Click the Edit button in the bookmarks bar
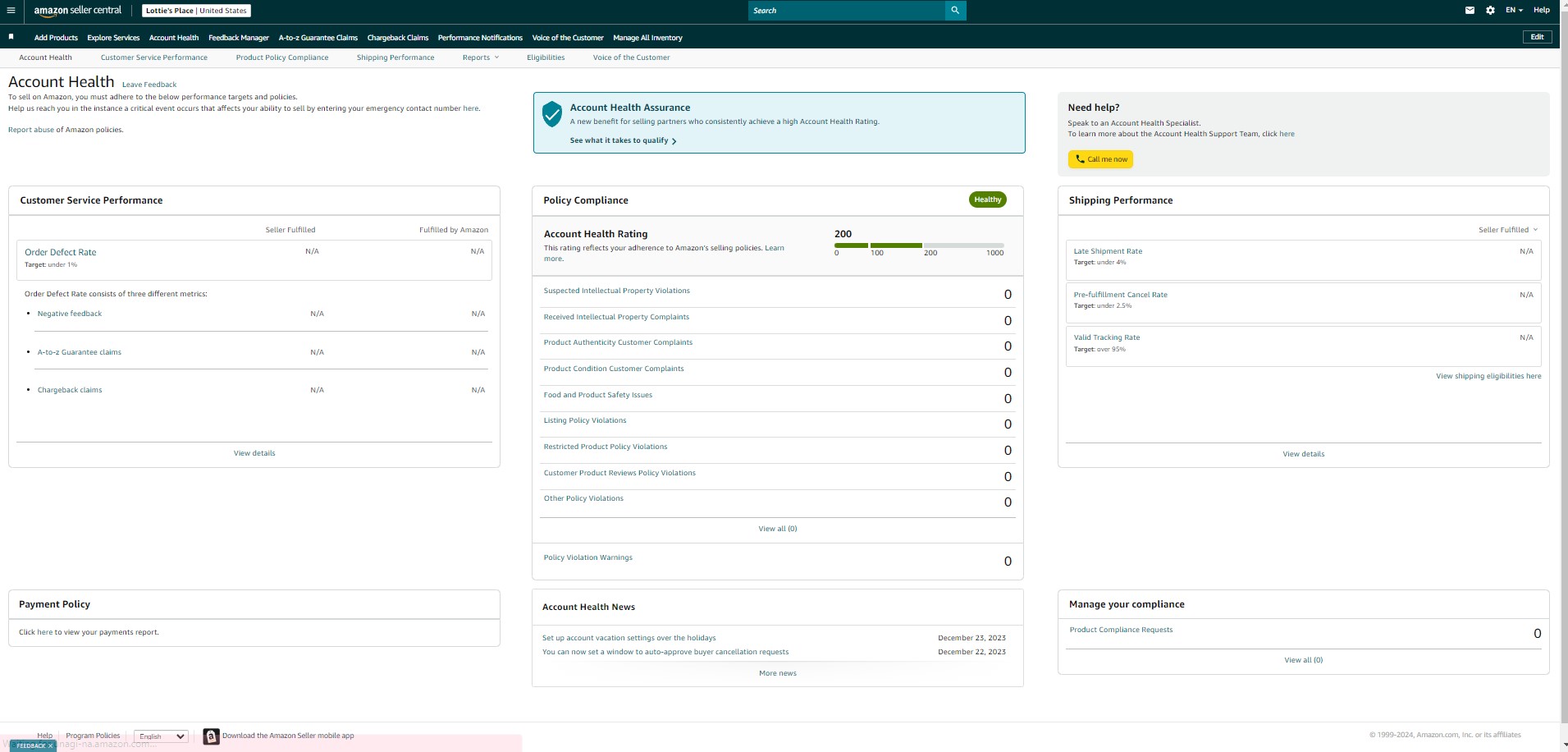This screenshot has height=752, width=1568. pyautogui.click(x=1537, y=37)
